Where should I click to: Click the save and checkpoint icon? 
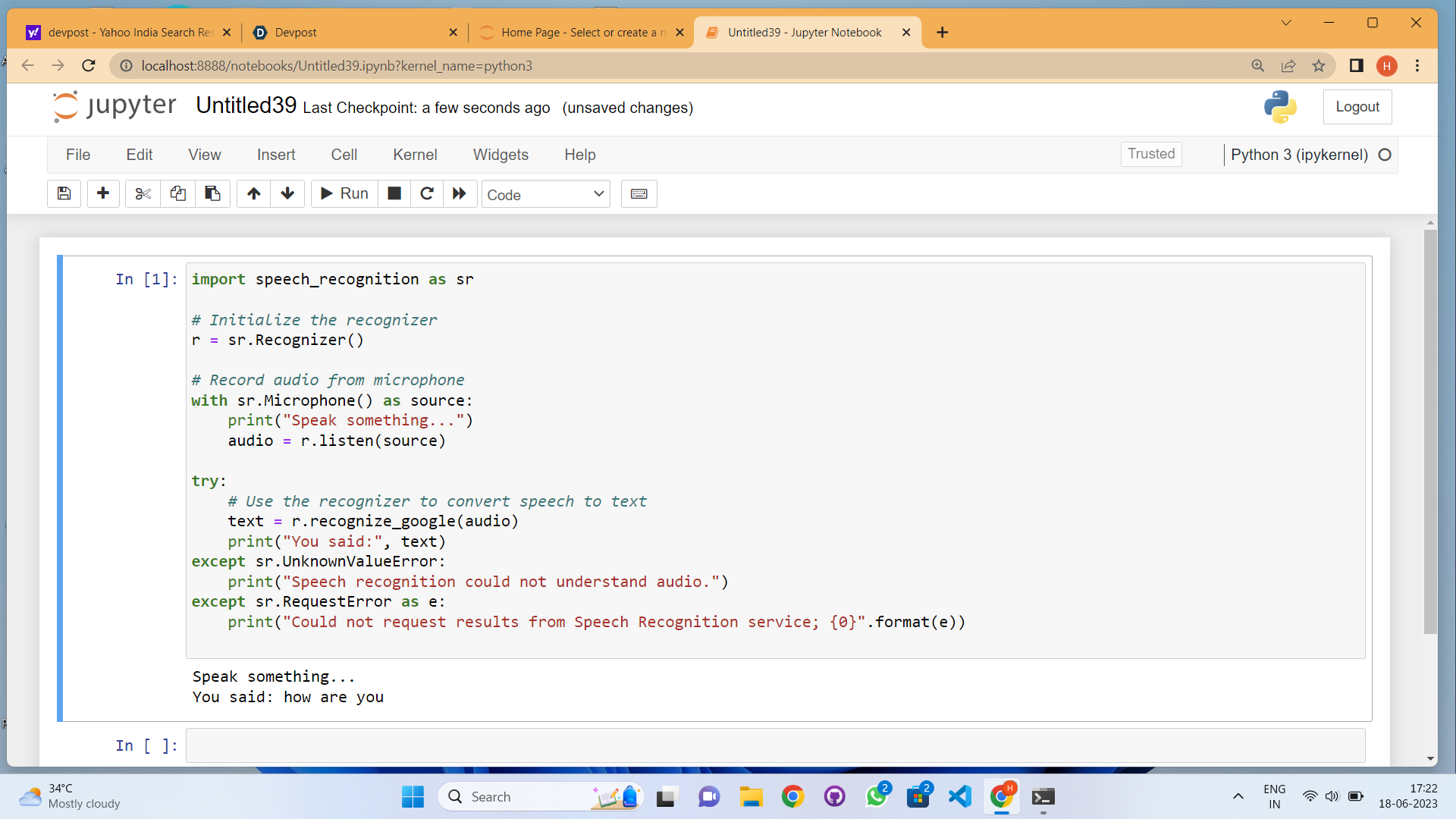[64, 194]
